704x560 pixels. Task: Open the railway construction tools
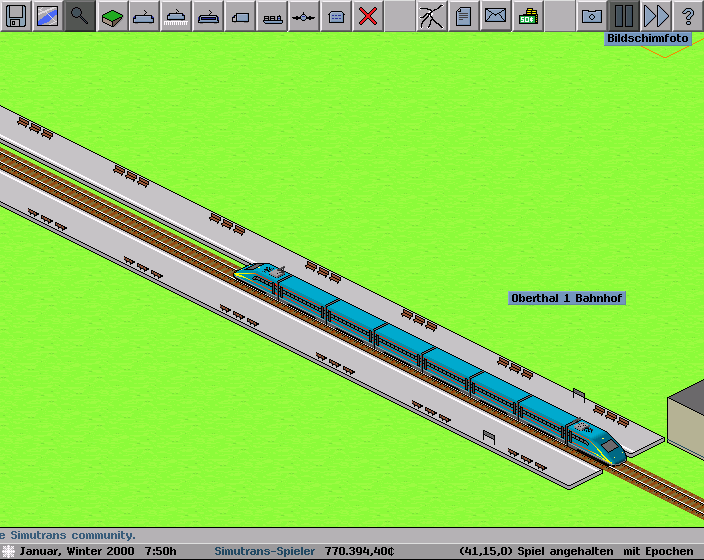click(143, 15)
